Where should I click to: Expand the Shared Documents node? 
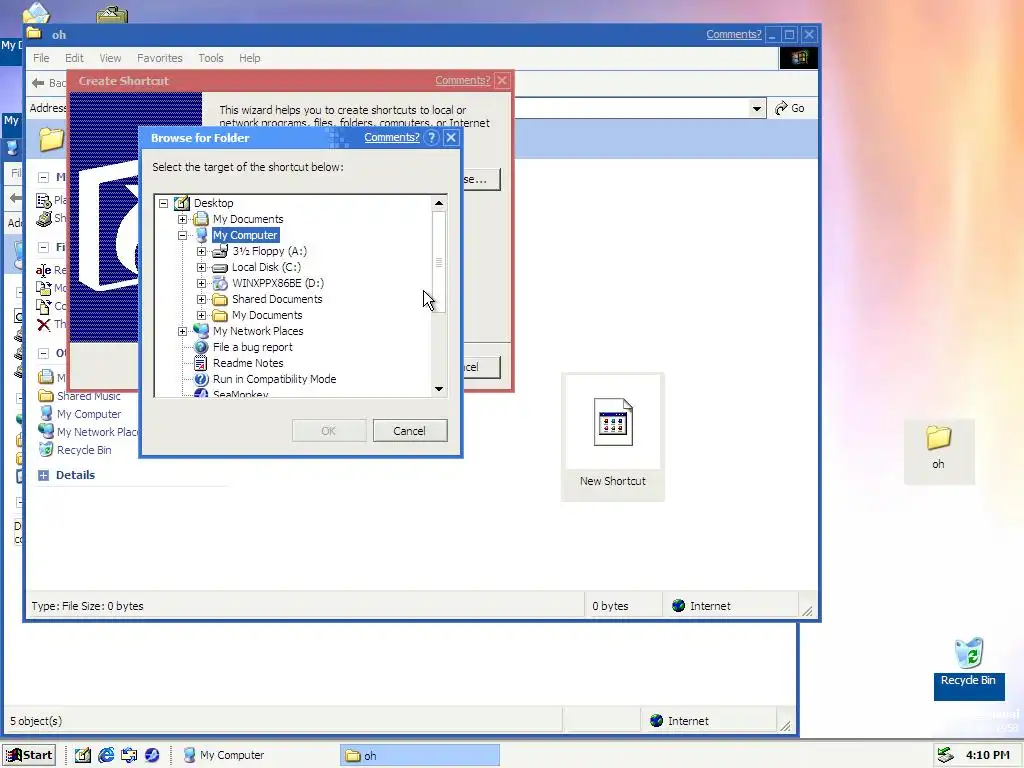pyautogui.click(x=201, y=299)
